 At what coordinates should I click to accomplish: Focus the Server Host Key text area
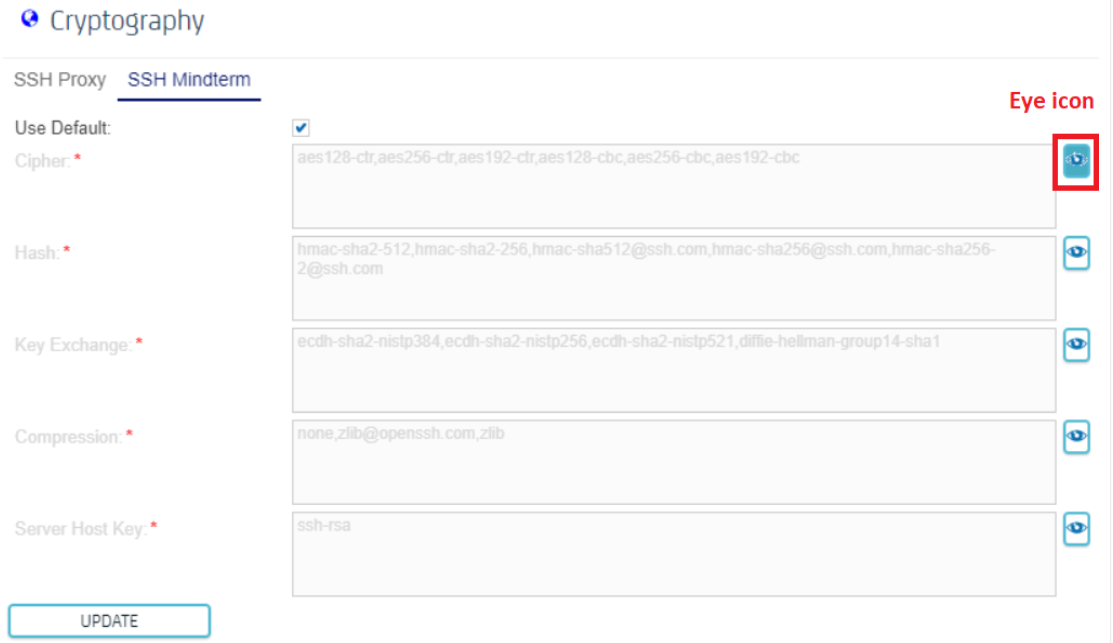[674, 554]
